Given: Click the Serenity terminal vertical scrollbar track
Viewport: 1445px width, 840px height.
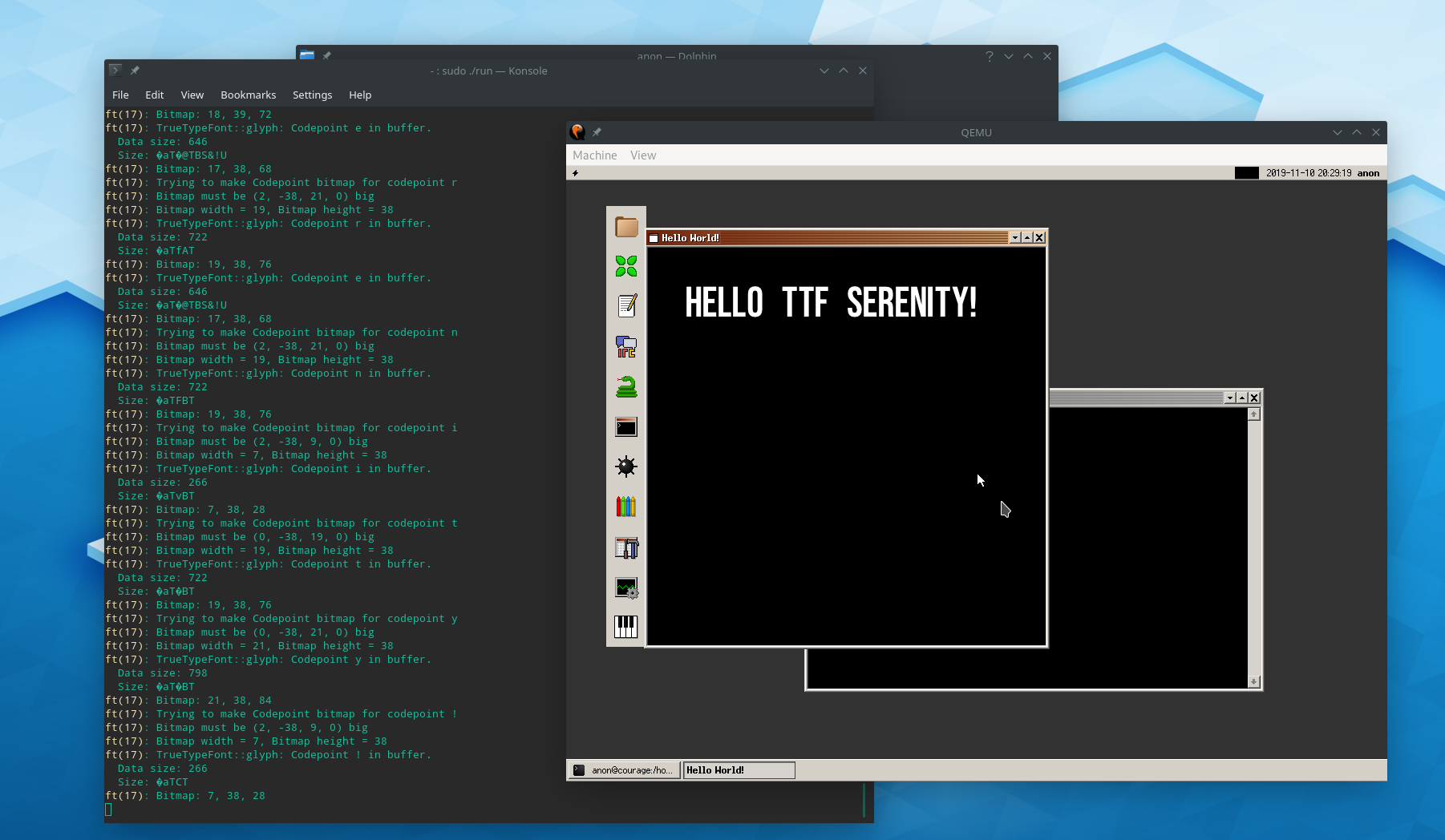Looking at the screenshot, I should (x=1254, y=548).
